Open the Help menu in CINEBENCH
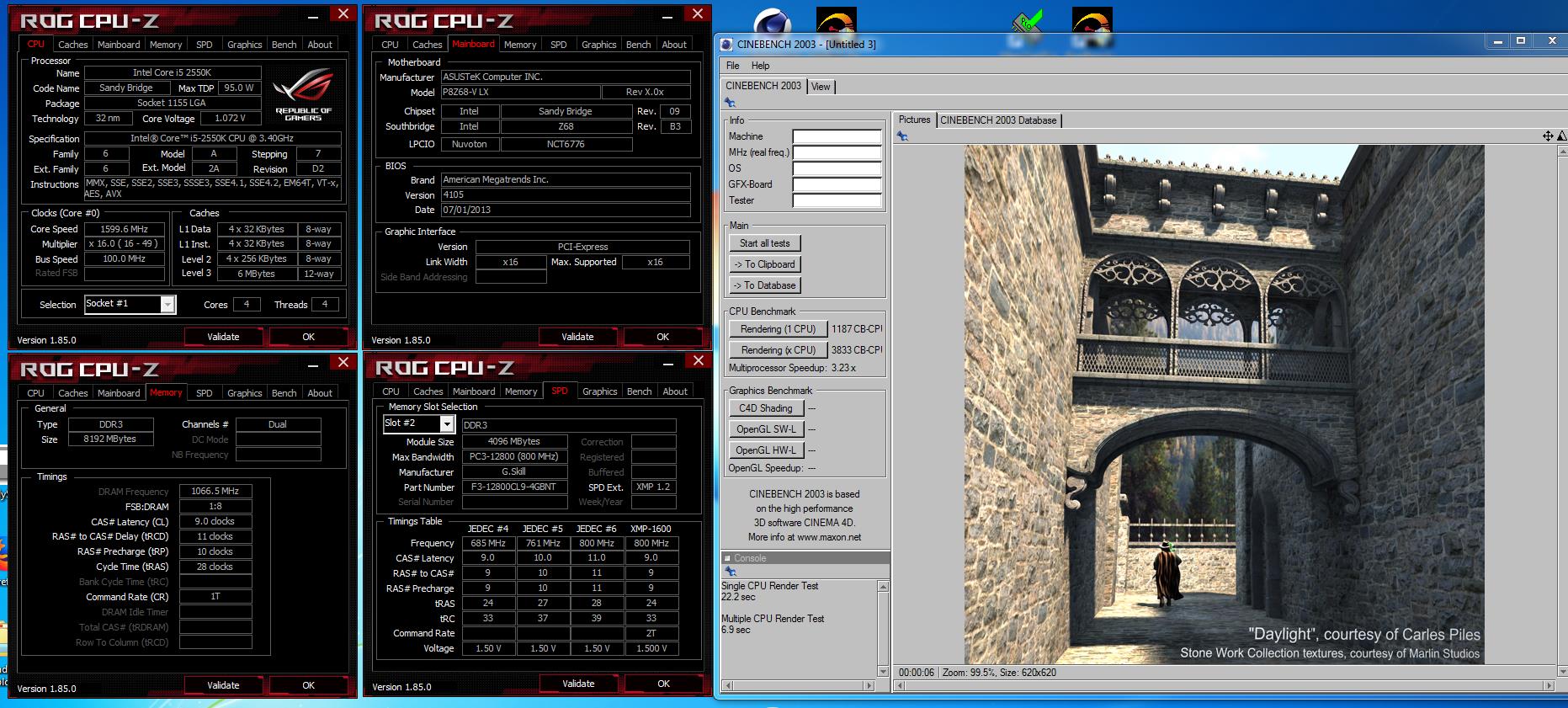Image resolution: width=1568 pixels, height=708 pixels. (760, 66)
